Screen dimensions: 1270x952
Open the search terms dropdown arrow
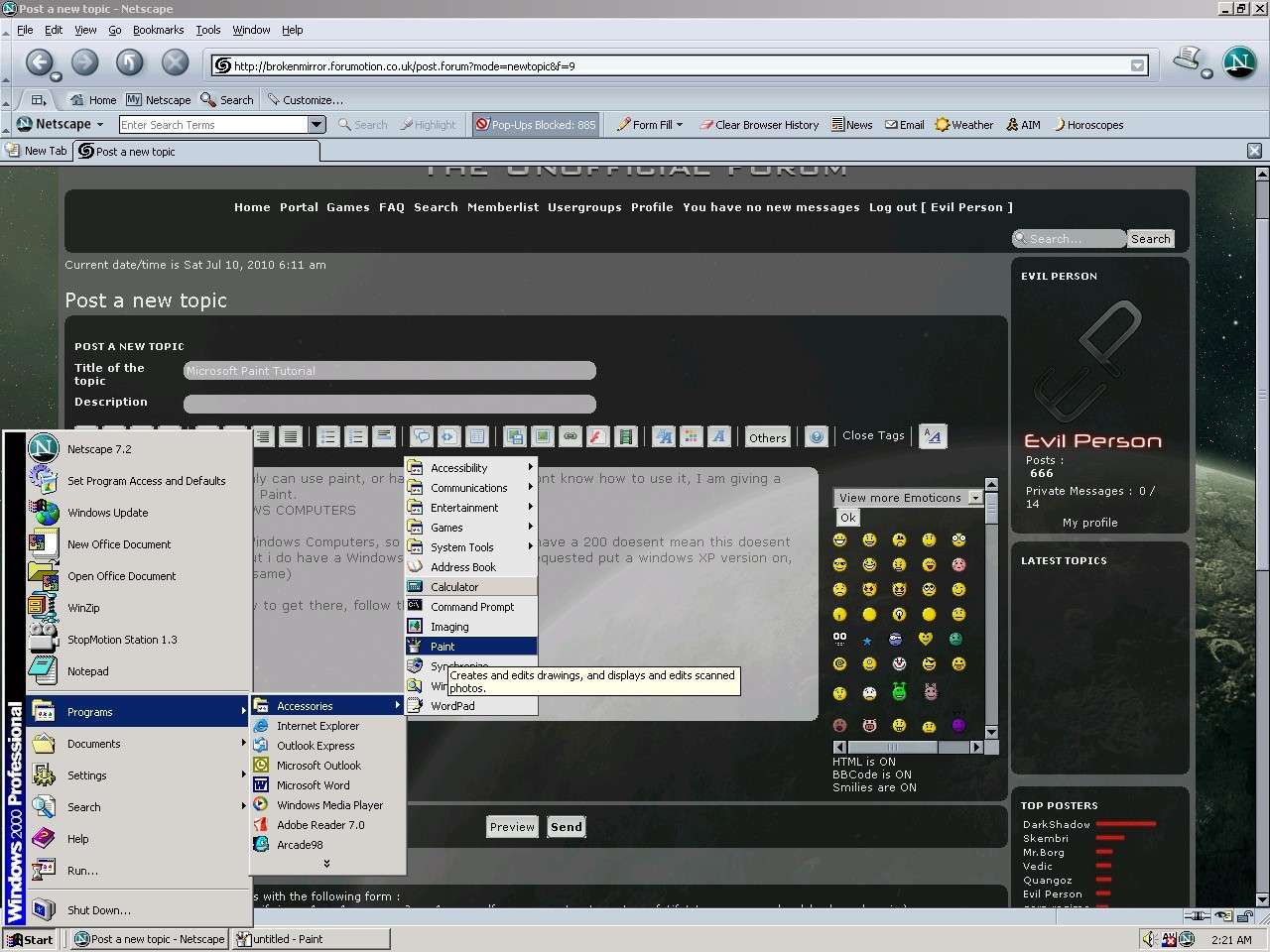tap(317, 125)
